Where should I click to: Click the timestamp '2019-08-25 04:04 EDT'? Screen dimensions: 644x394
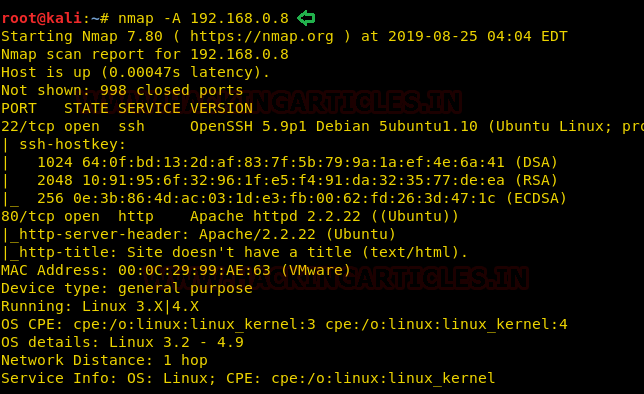pos(478,36)
